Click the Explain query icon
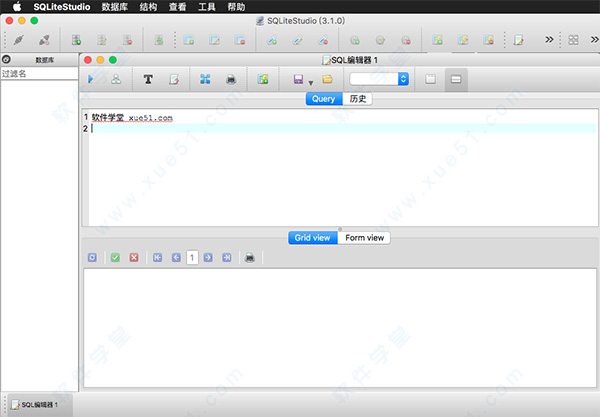 click(x=116, y=79)
